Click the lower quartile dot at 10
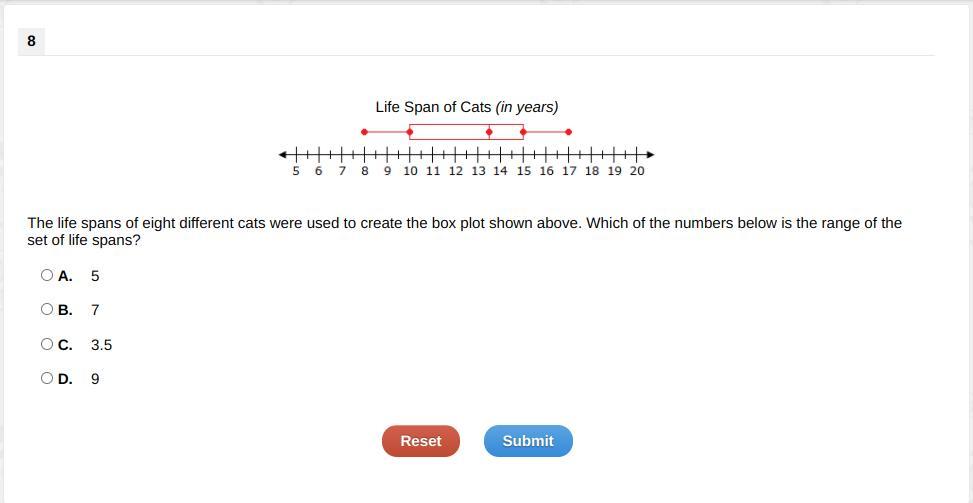The image size is (973, 503). [x=410, y=132]
